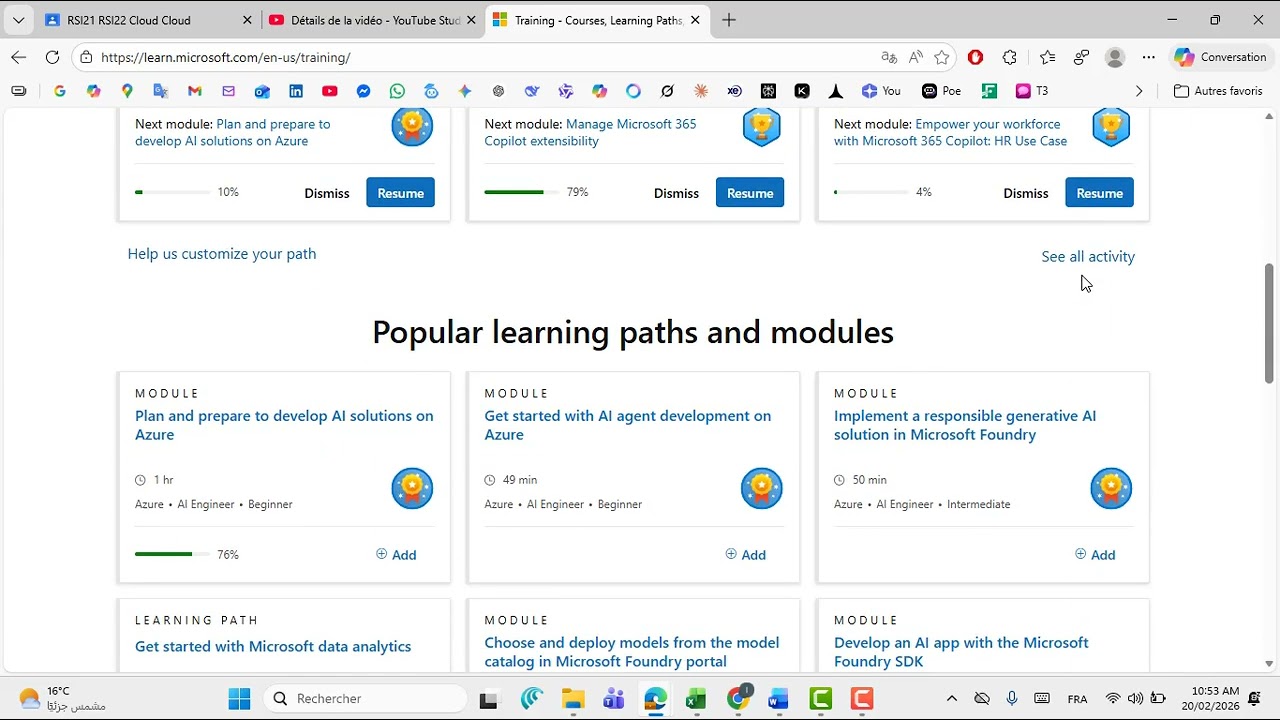Open the Google Translate bookmark
The image size is (1280, 720).
click(161, 91)
